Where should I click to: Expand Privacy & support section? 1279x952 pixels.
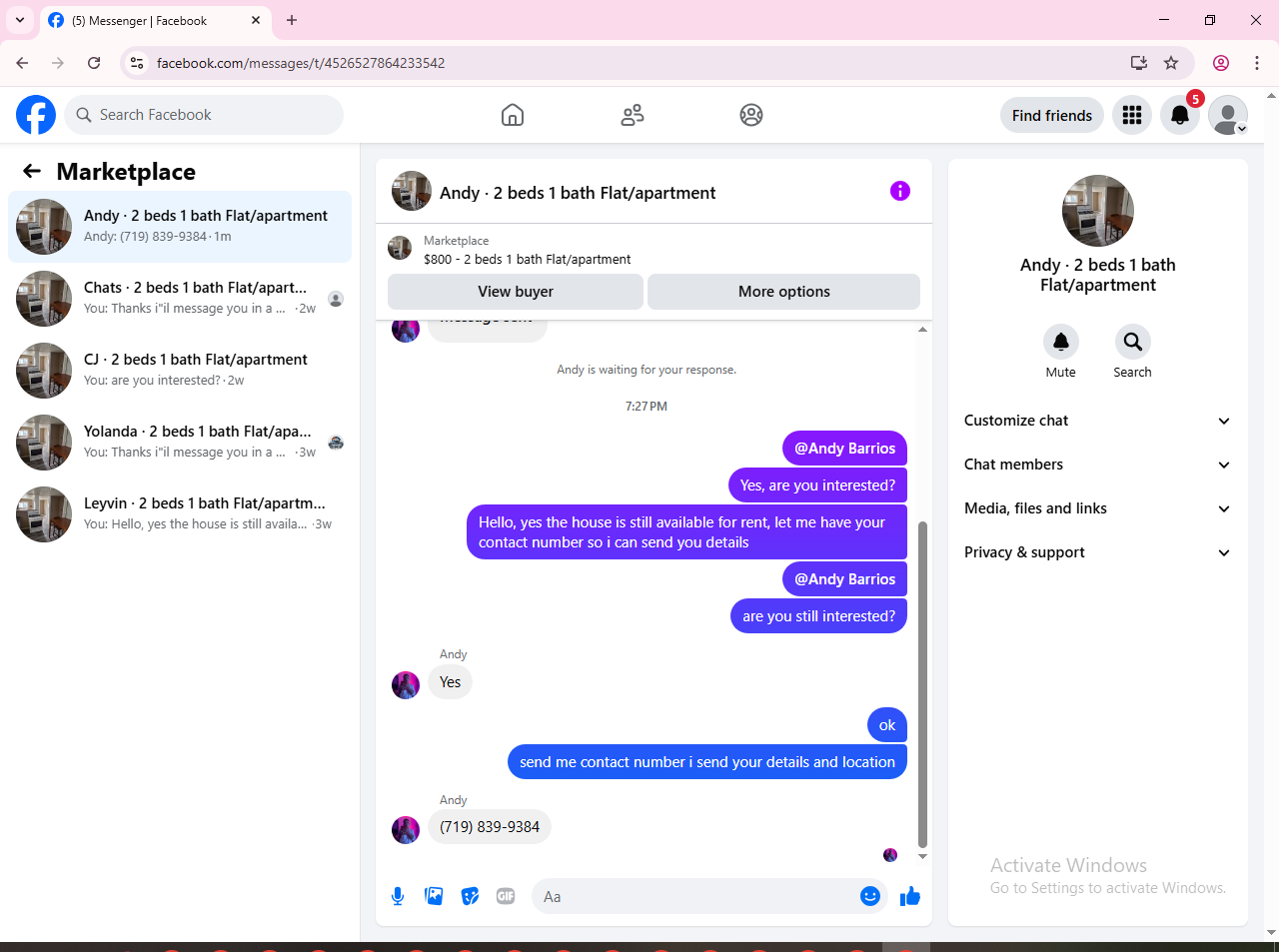point(1097,552)
